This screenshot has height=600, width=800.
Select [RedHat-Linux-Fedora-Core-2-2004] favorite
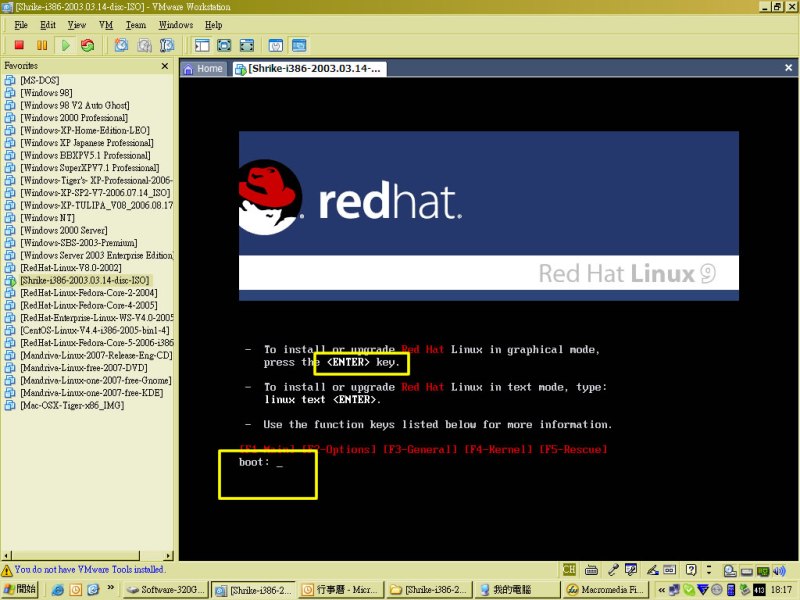coord(88,293)
